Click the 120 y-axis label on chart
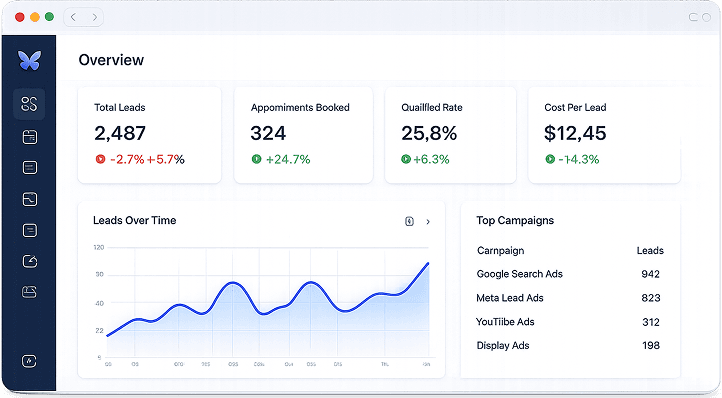 [x=99, y=247]
